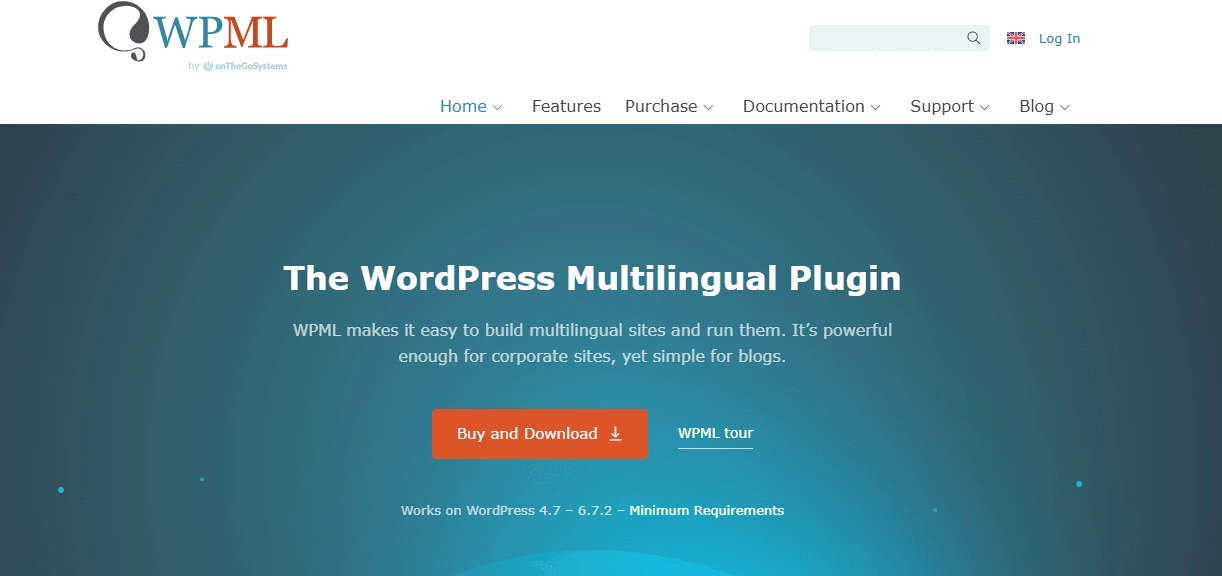Click the search magnifier icon
Screen dimensions: 1222x576
coord(972,38)
